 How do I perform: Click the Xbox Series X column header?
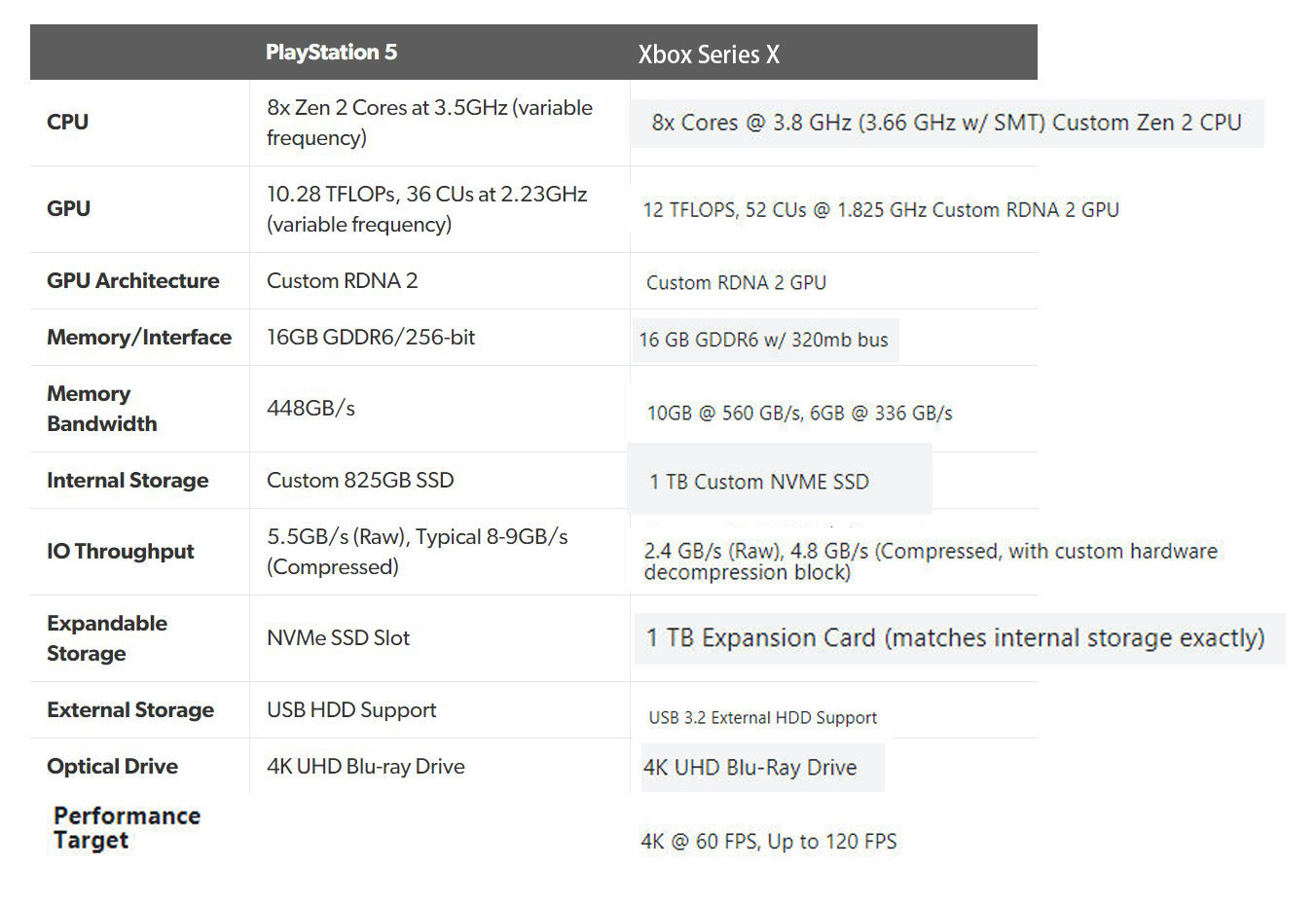[x=709, y=54]
